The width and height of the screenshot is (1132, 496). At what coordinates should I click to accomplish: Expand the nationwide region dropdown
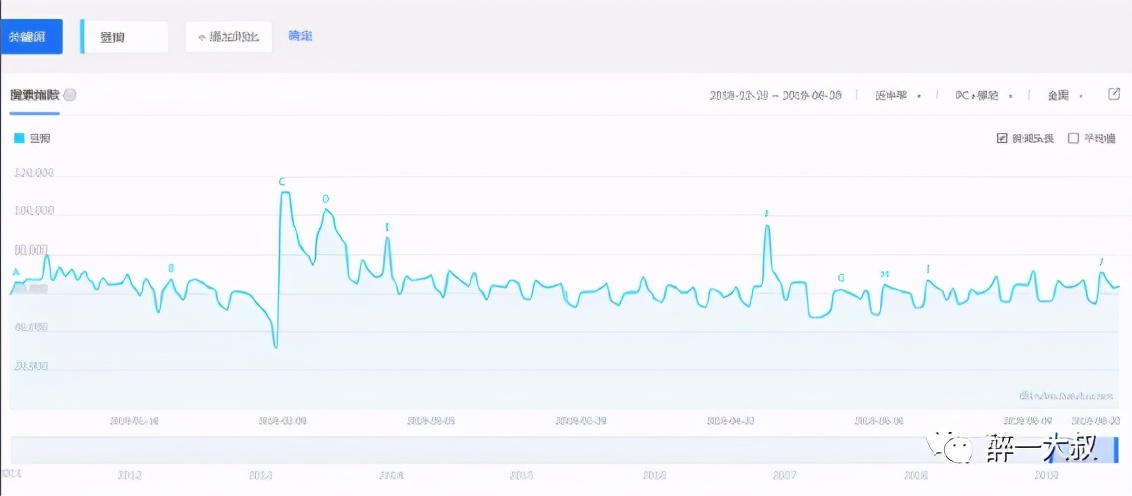[1065, 95]
